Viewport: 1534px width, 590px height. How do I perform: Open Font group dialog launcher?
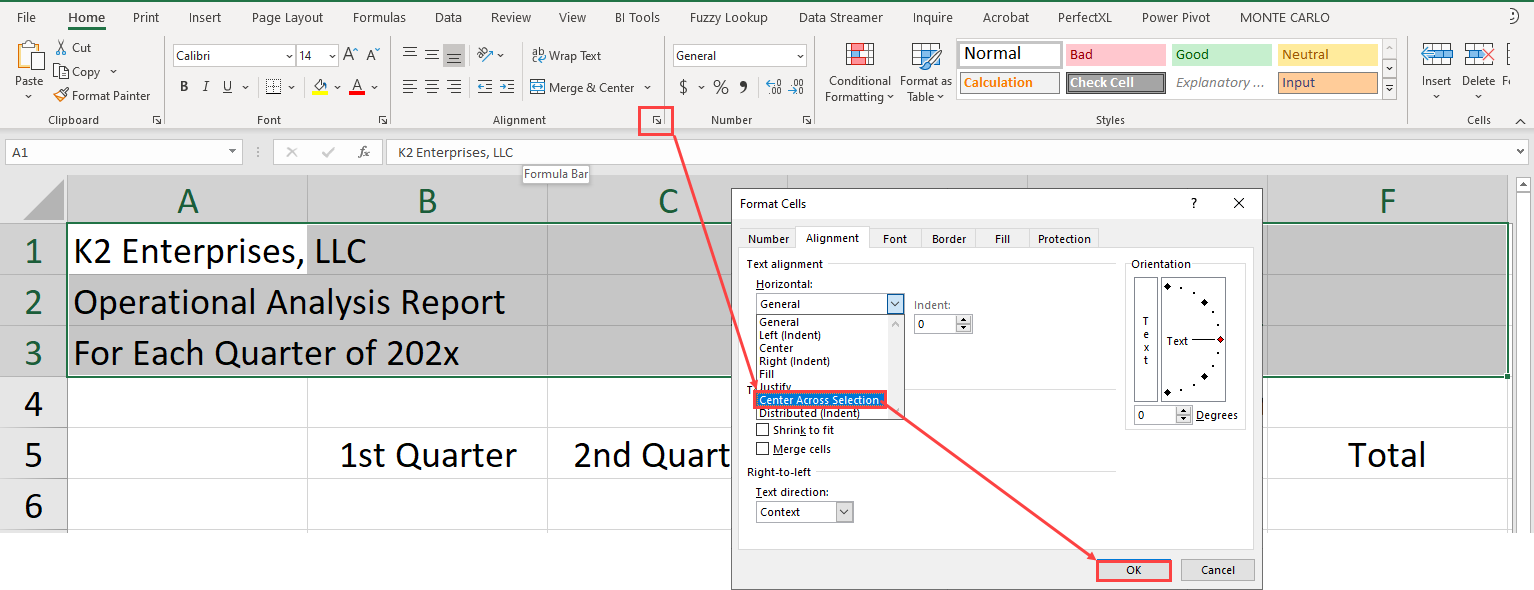tap(383, 120)
